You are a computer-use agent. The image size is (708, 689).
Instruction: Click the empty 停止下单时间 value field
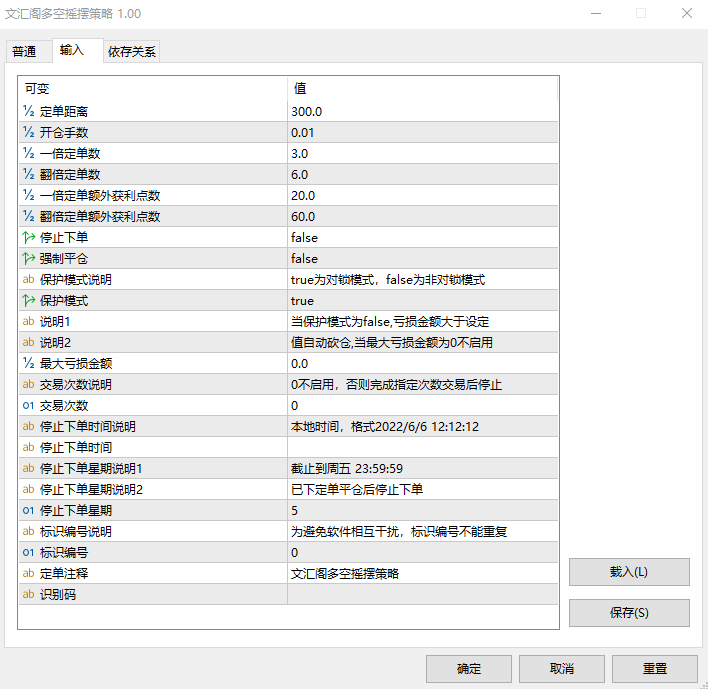click(421, 447)
